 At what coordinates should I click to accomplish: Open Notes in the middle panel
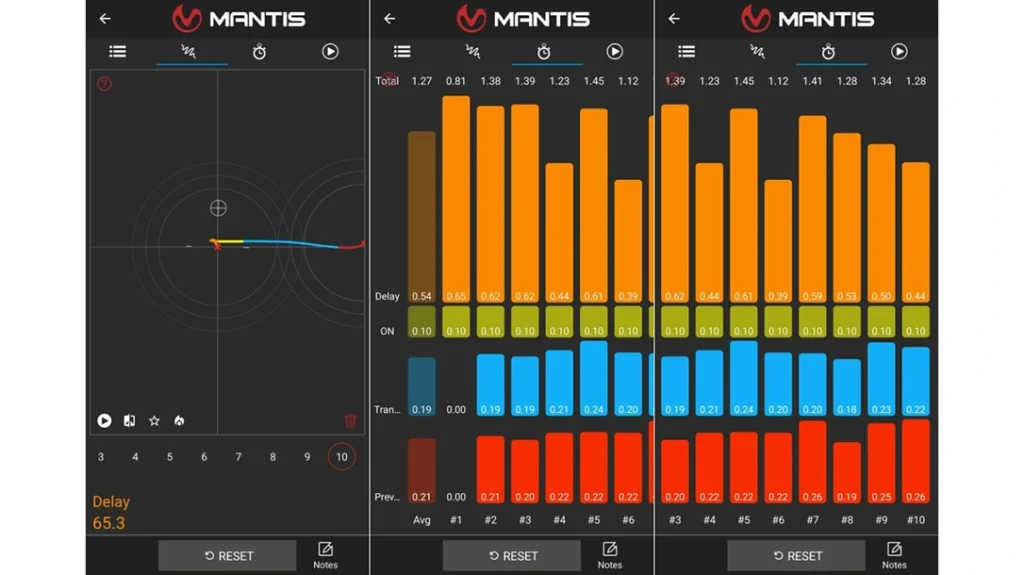pos(610,555)
